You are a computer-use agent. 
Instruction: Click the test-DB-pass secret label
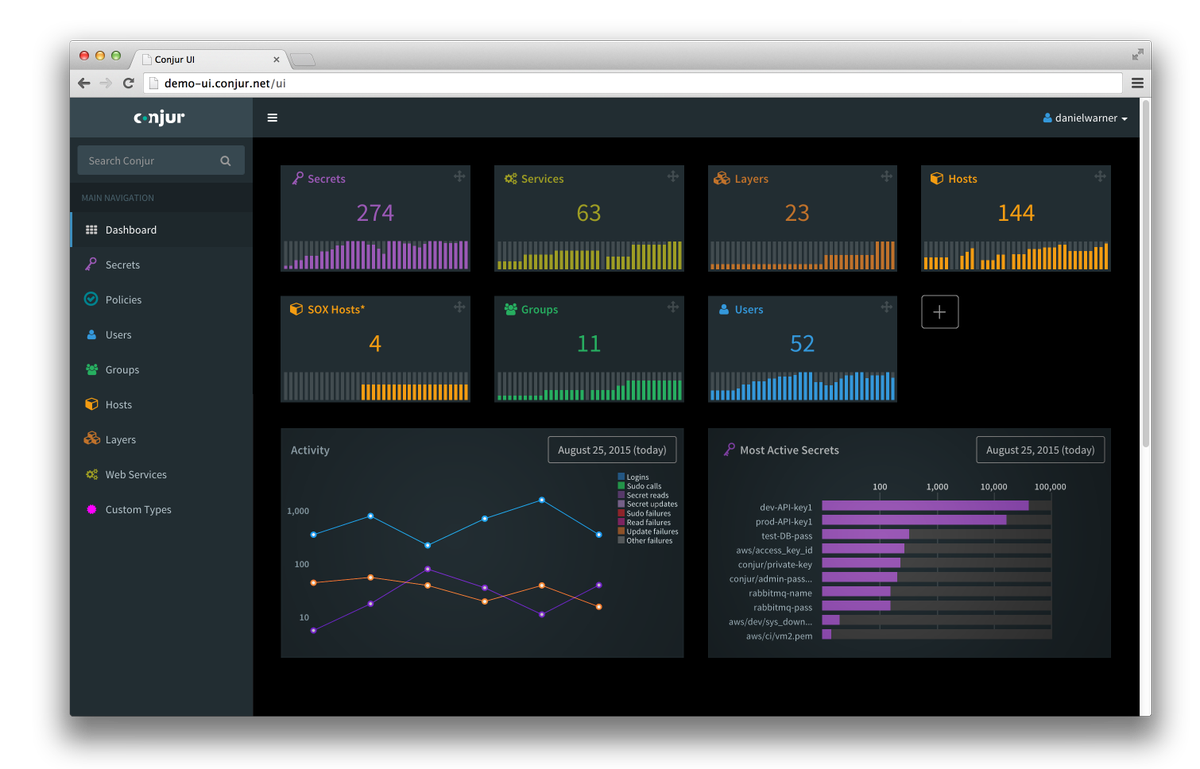point(787,536)
